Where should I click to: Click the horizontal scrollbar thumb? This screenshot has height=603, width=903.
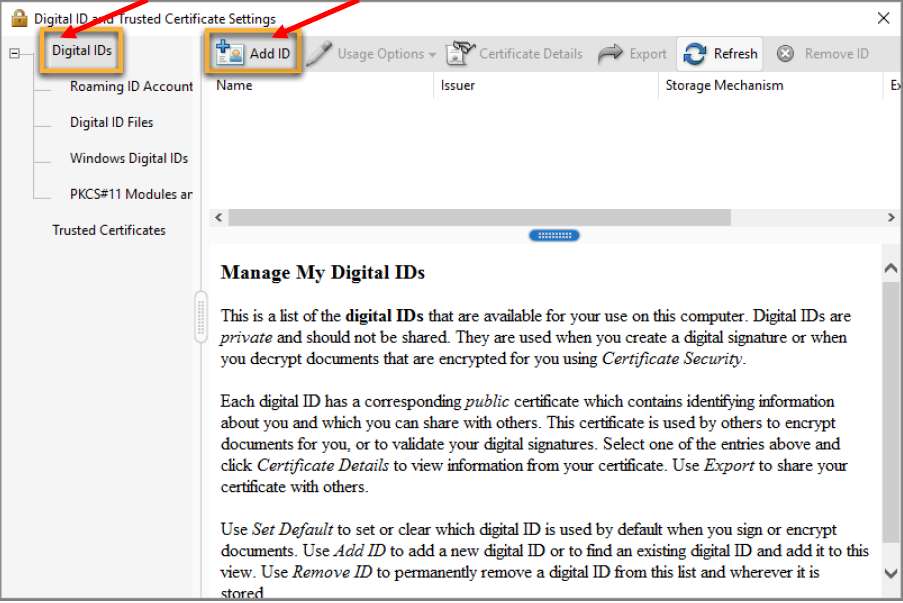pyautogui.click(x=480, y=217)
